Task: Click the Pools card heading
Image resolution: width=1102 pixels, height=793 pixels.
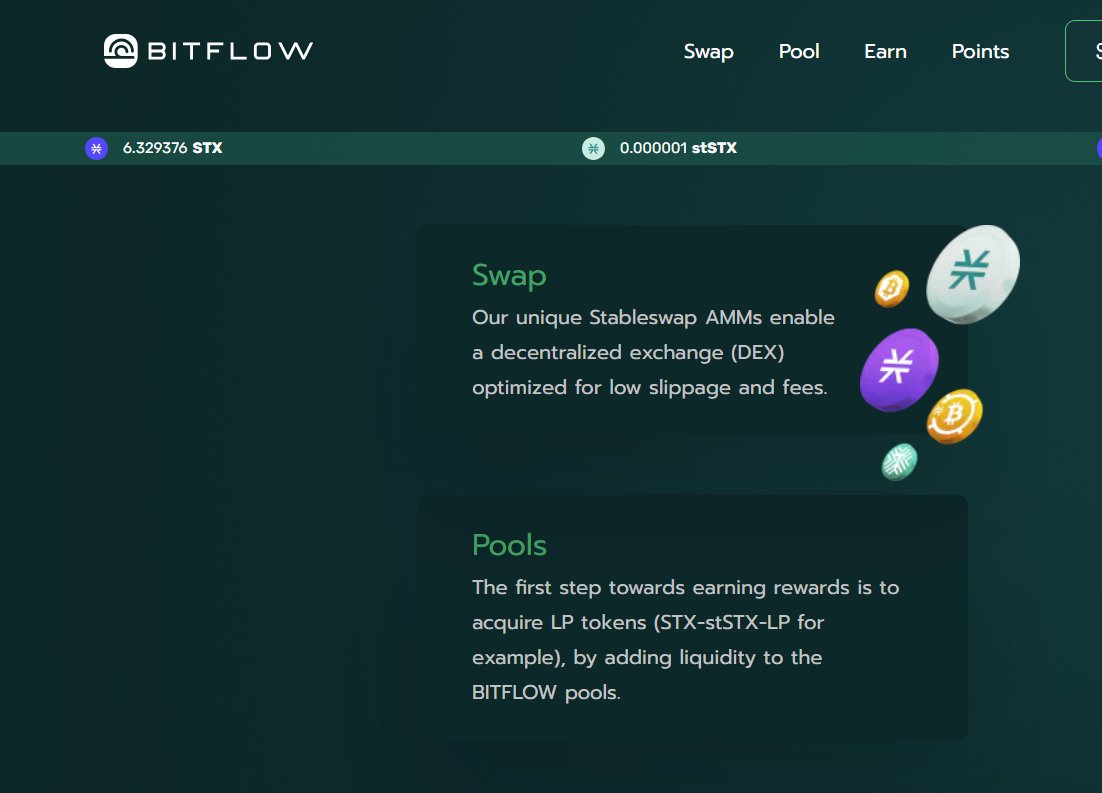Action: 510,545
